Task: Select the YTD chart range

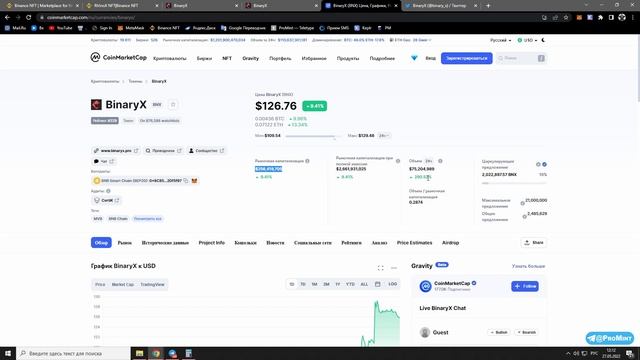Action: point(350,284)
